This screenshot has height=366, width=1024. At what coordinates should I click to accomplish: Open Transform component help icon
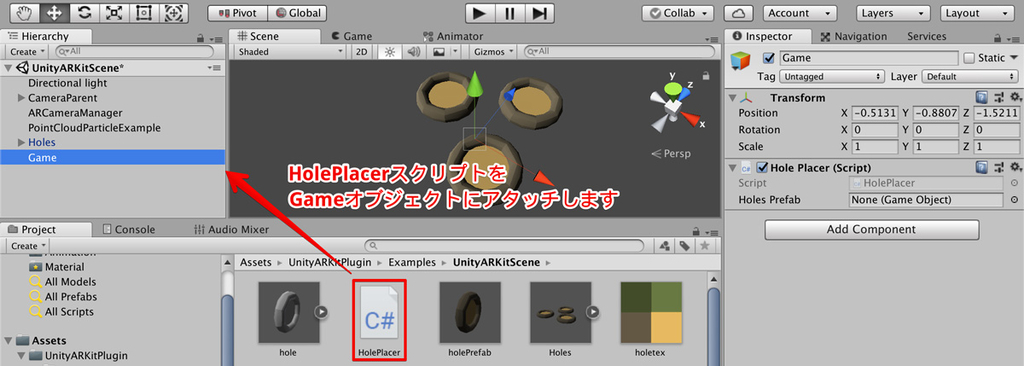[x=982, y=97]
